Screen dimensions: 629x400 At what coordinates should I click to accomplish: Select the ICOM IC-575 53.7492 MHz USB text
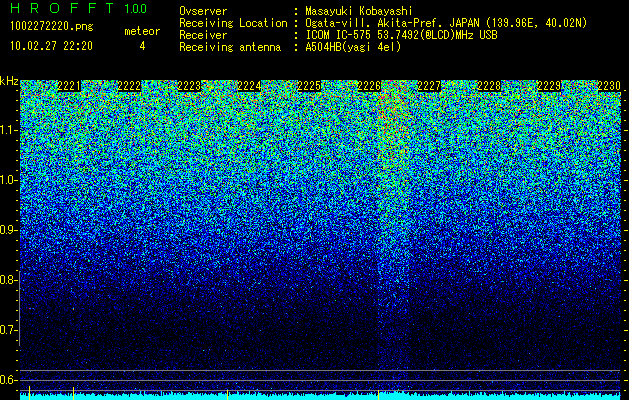(401, 35)
